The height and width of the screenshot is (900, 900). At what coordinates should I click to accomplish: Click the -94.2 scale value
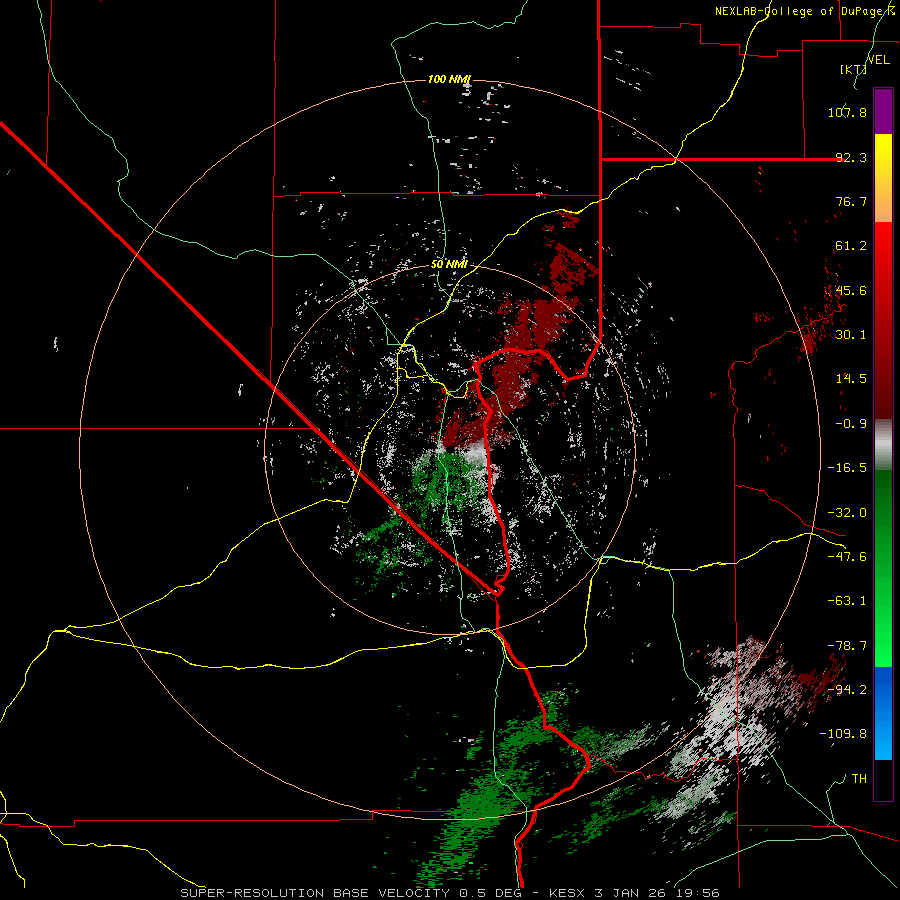point(847,690)
